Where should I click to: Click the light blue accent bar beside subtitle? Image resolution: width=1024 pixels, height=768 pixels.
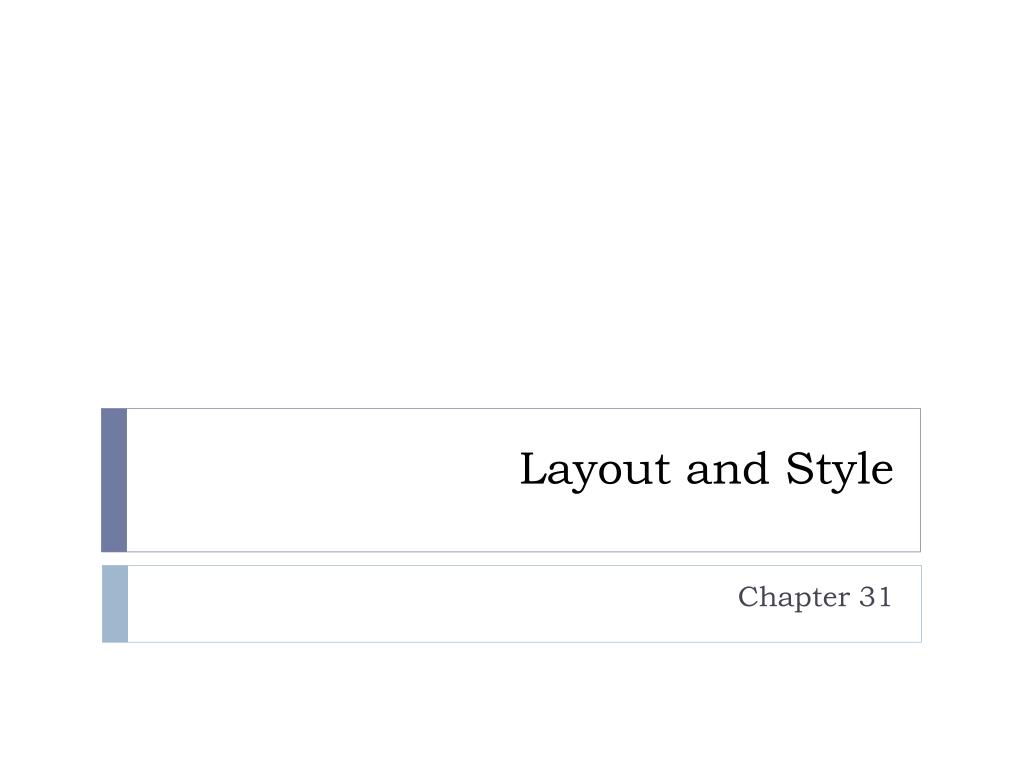[x=115, y=604]
